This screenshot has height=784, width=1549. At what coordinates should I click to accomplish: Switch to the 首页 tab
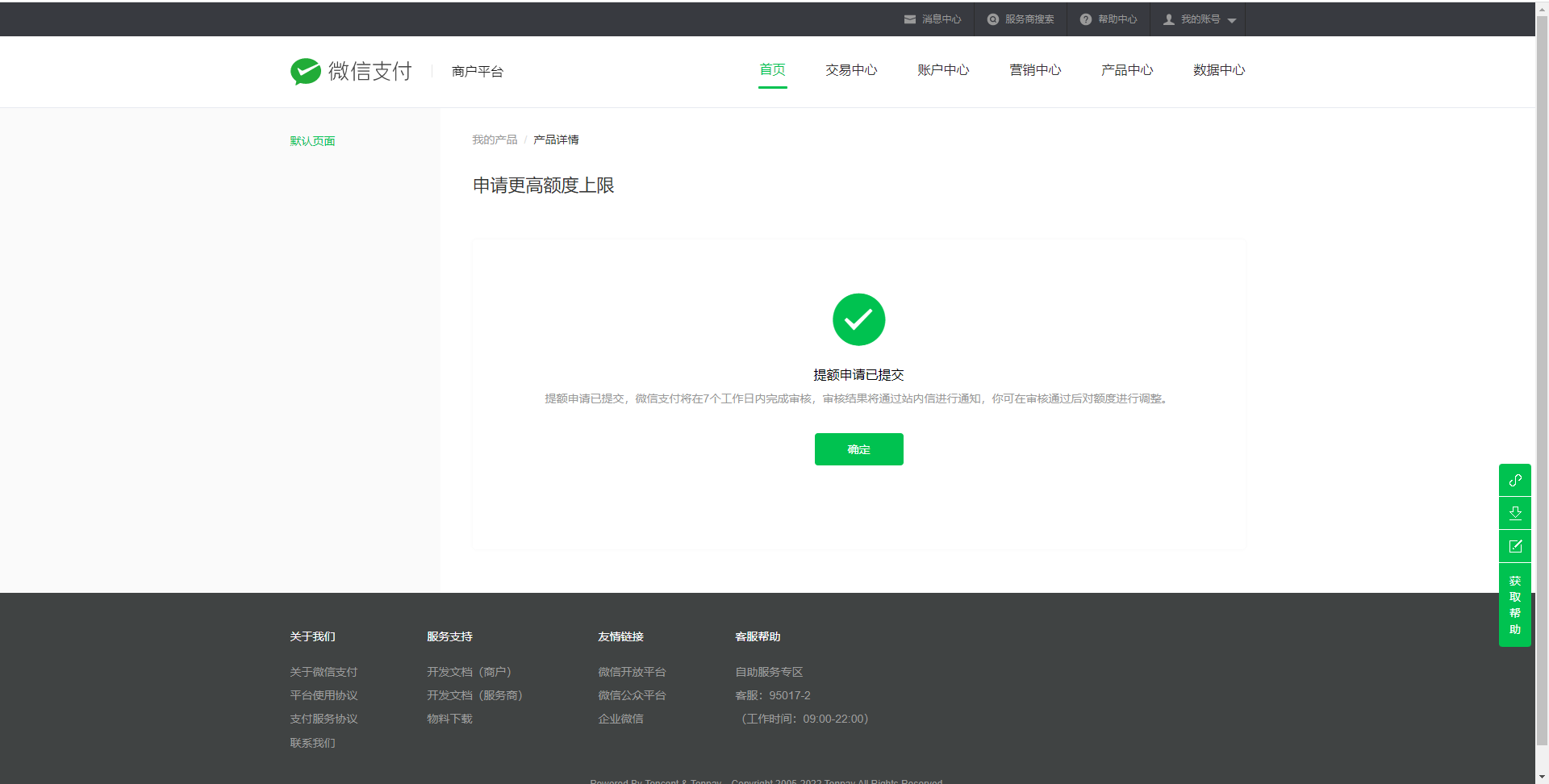click(773, 70)
